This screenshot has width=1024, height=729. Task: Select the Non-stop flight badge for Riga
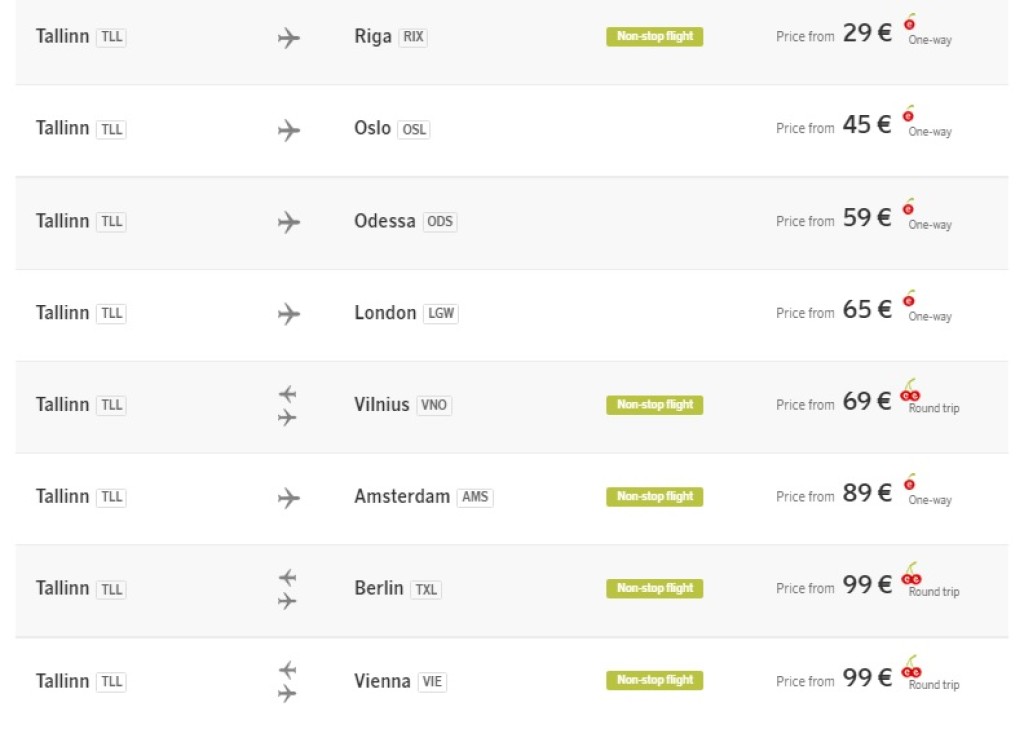click(654, 37)
